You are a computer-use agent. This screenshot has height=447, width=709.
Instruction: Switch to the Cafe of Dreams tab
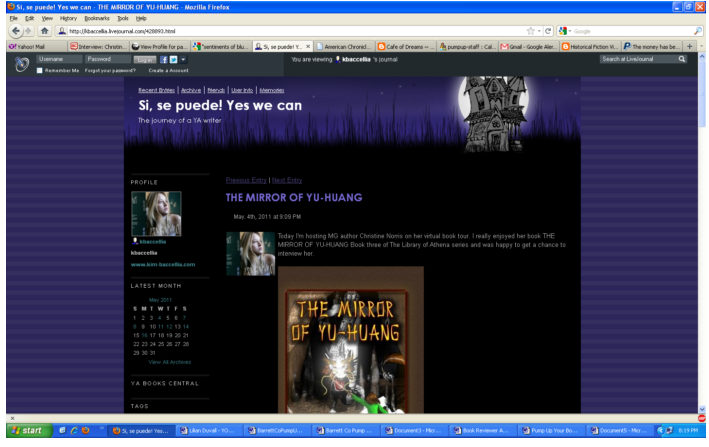point(405,46)
